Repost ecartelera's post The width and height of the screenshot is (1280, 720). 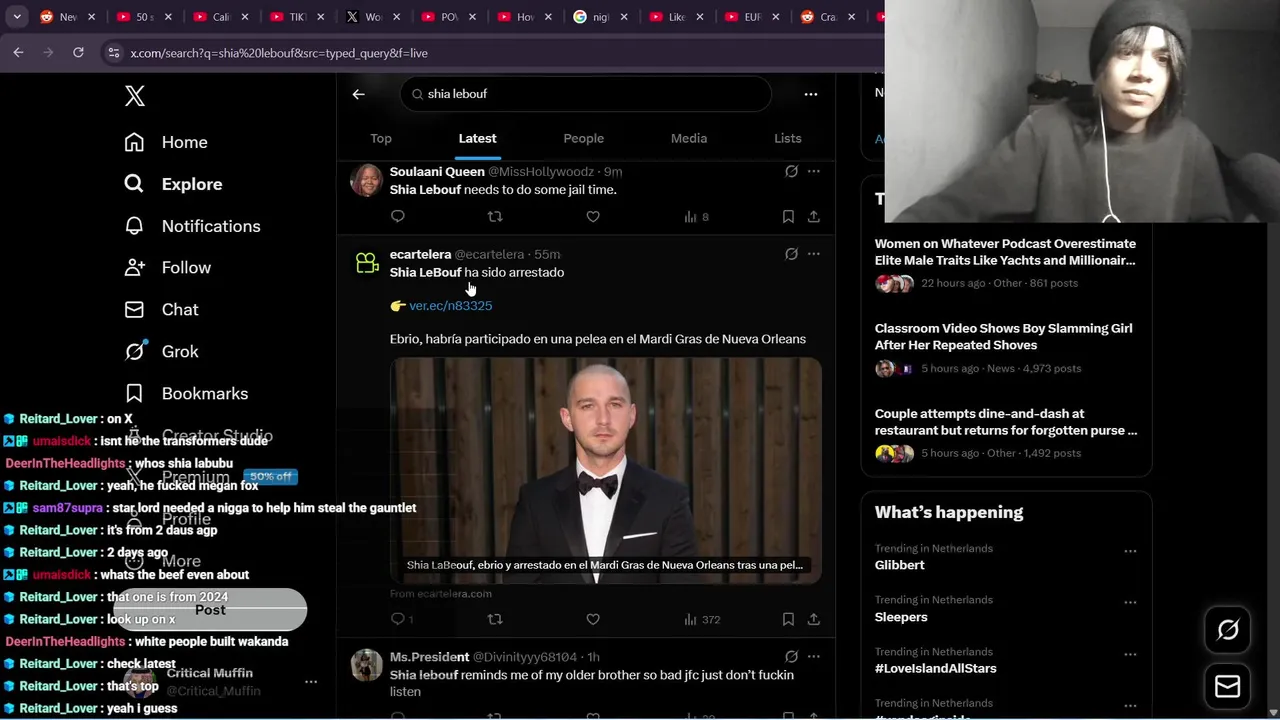pos(495,620)
